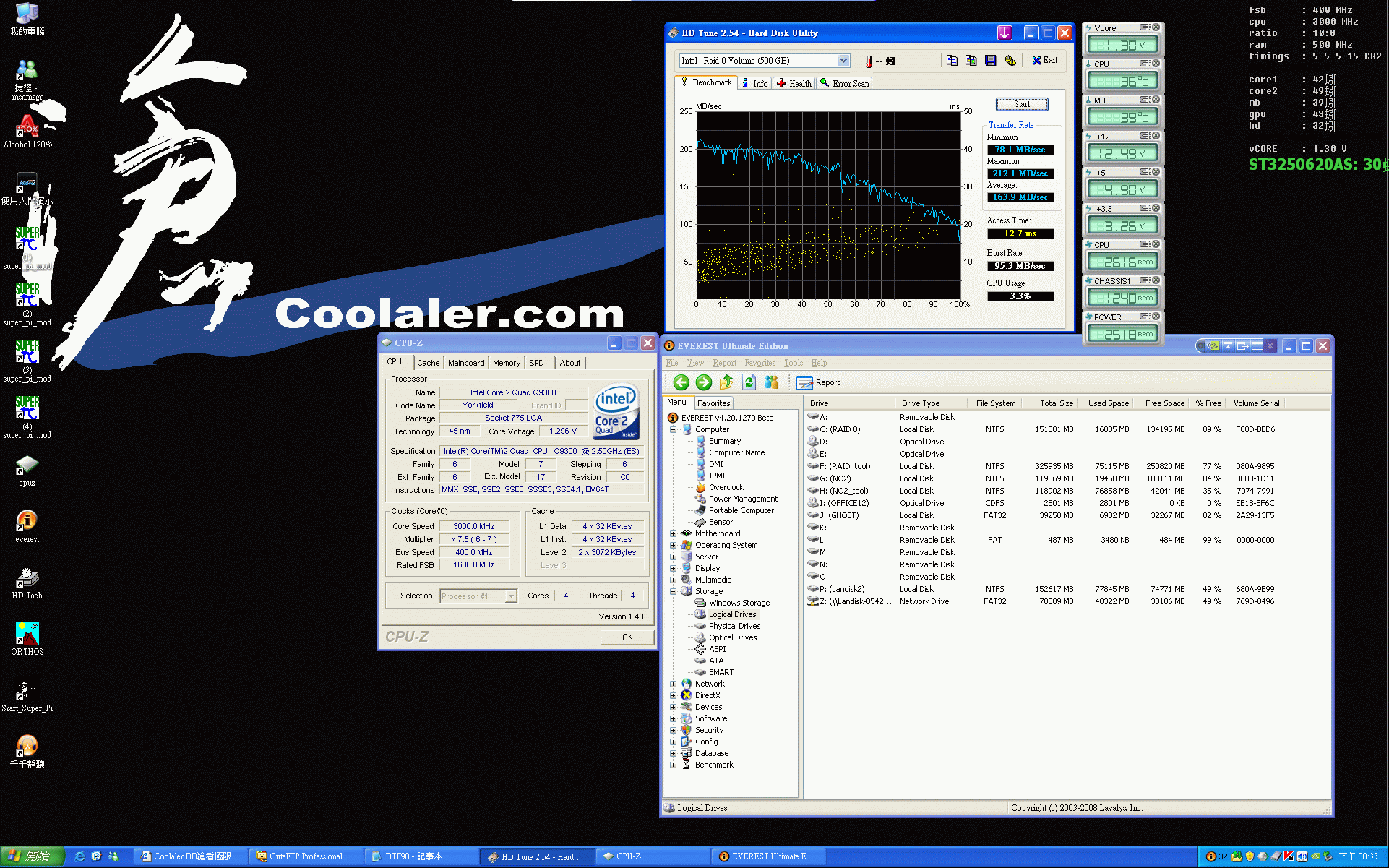Open HD Tune drive selection dropdown
Viewport: 1389px width, 868px height.
(843, 61)
